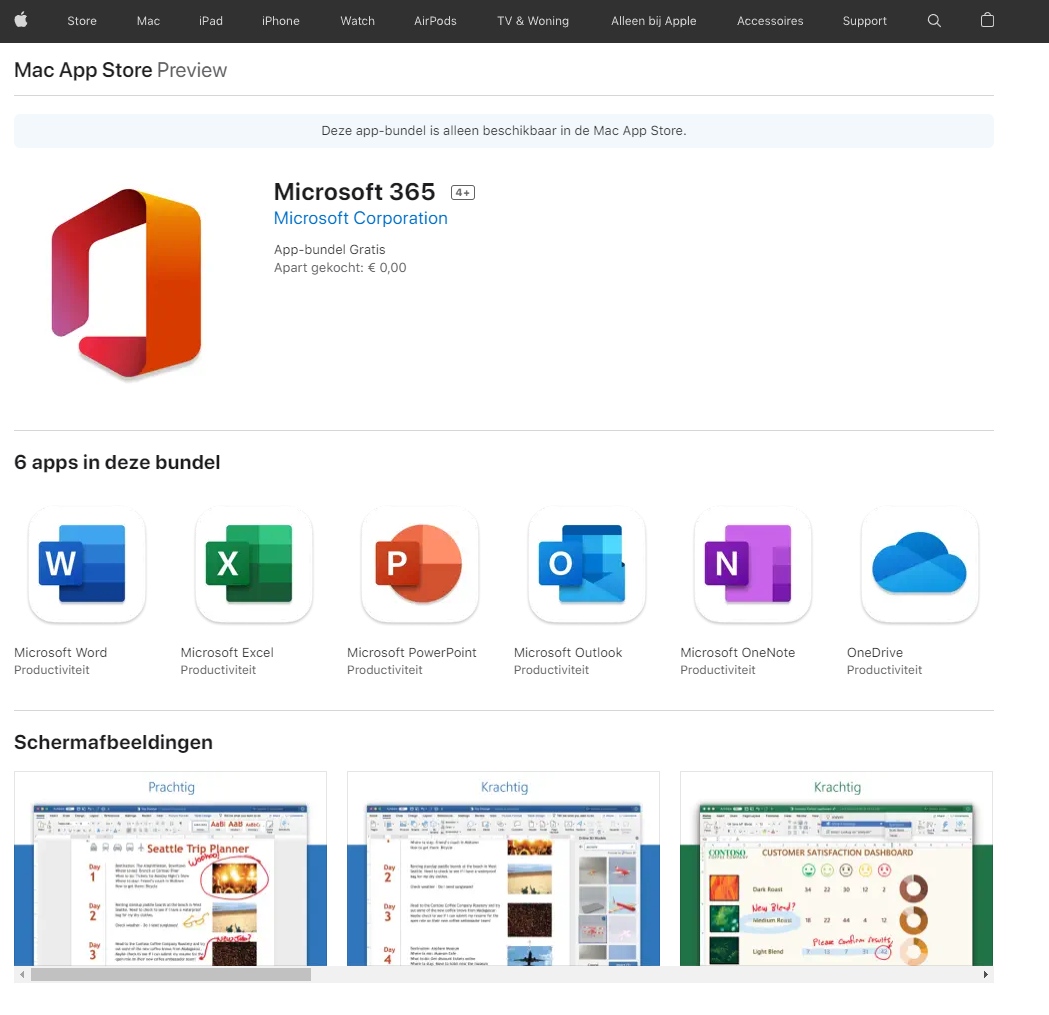Open the OneDrive cloud app icon
Screen dimensions: 1049x1015
coord(920,564)
